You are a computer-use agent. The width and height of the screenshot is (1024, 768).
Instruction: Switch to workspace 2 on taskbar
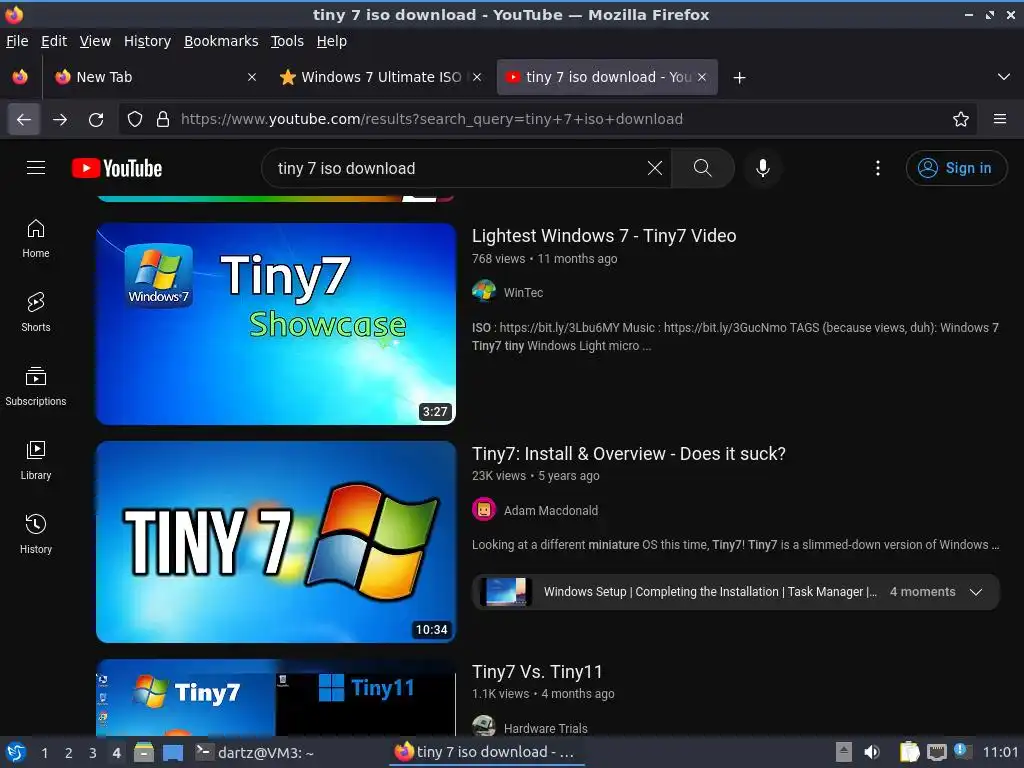pos(69,753)
